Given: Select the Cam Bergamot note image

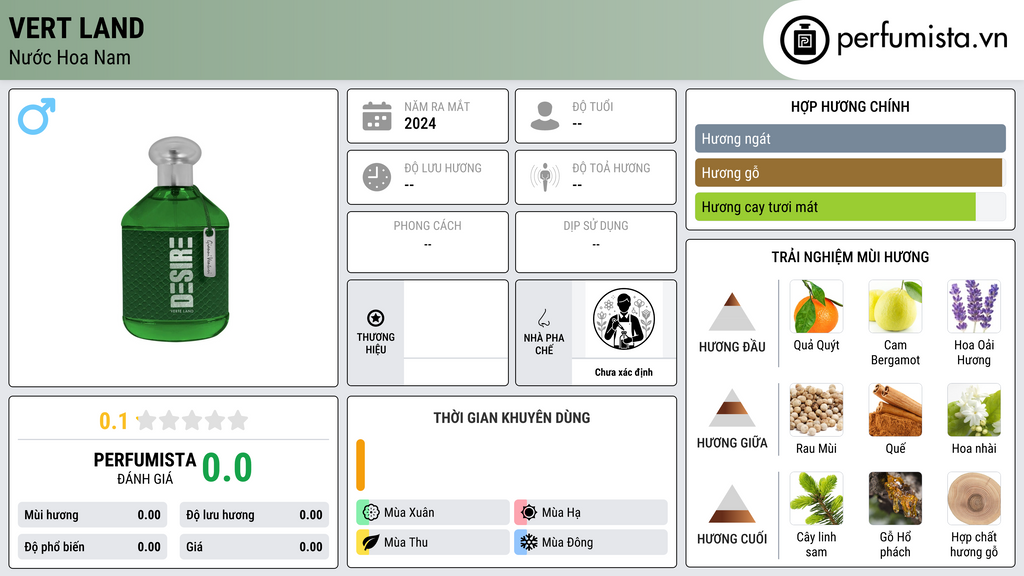Looking at the screenshot, I should point(895,307).
